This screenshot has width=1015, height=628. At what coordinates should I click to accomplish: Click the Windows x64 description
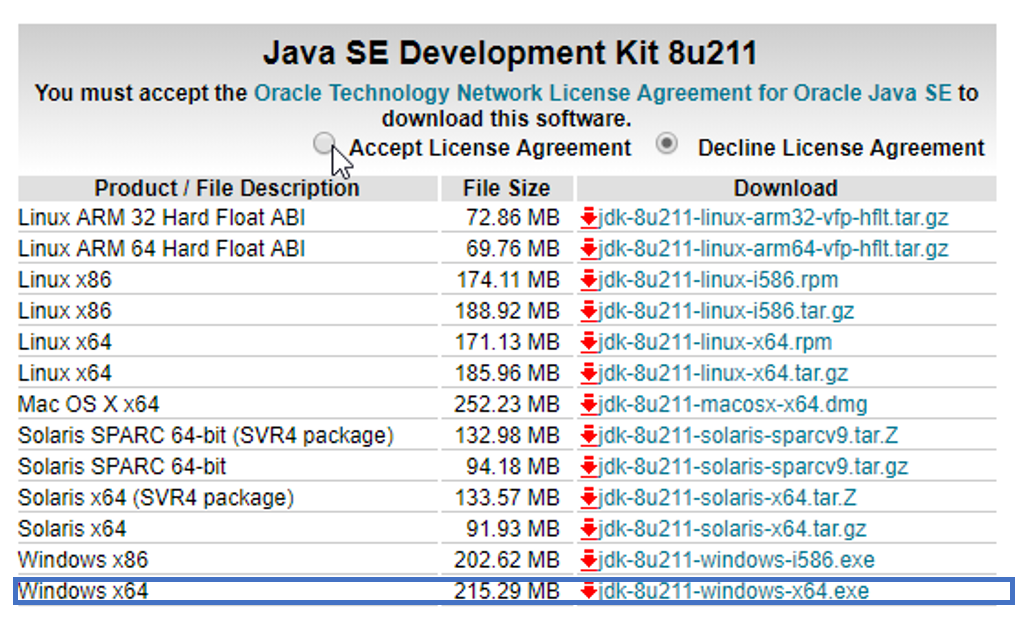pyautogui.click(x=83, y=590)
